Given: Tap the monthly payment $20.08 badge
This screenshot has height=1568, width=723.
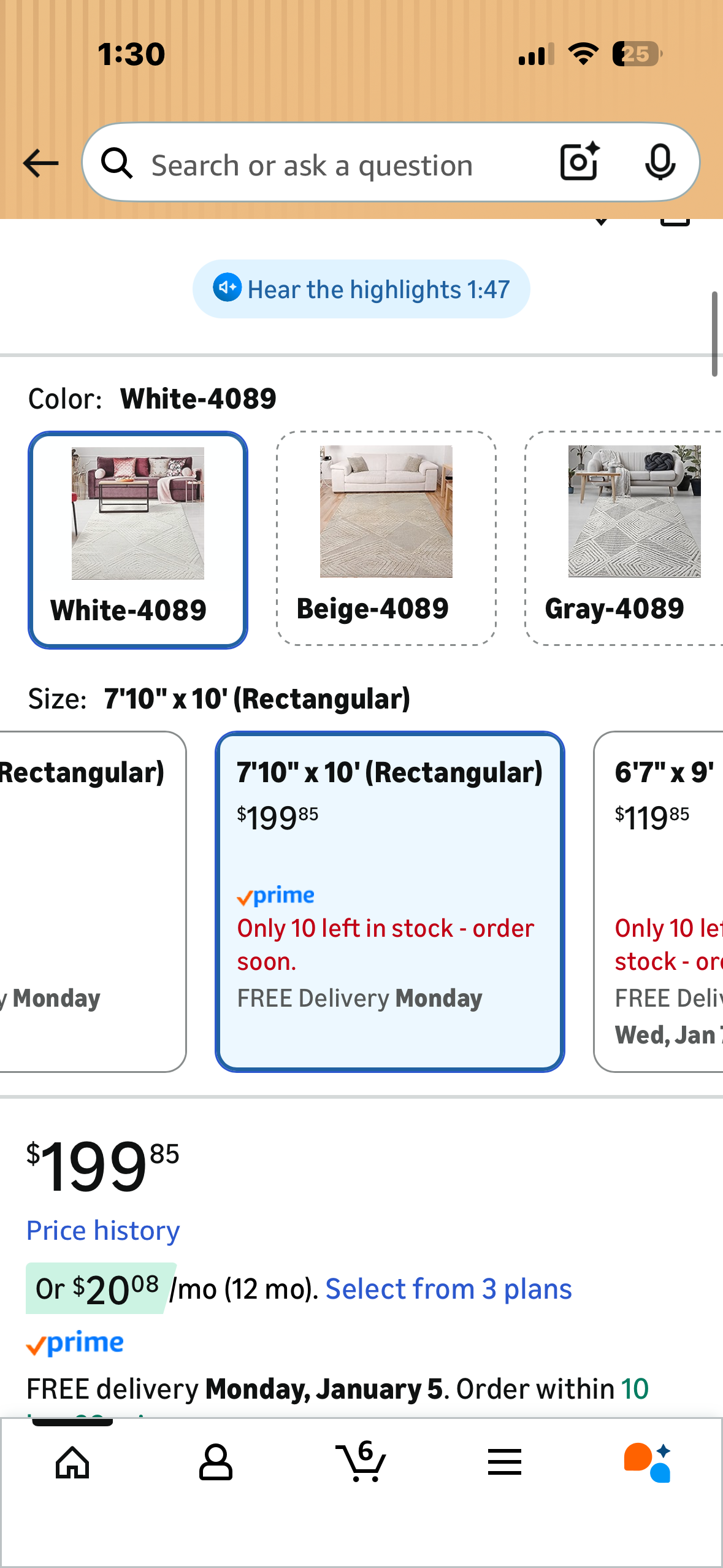Looking at the screenshot, I should coord(98,1289).
